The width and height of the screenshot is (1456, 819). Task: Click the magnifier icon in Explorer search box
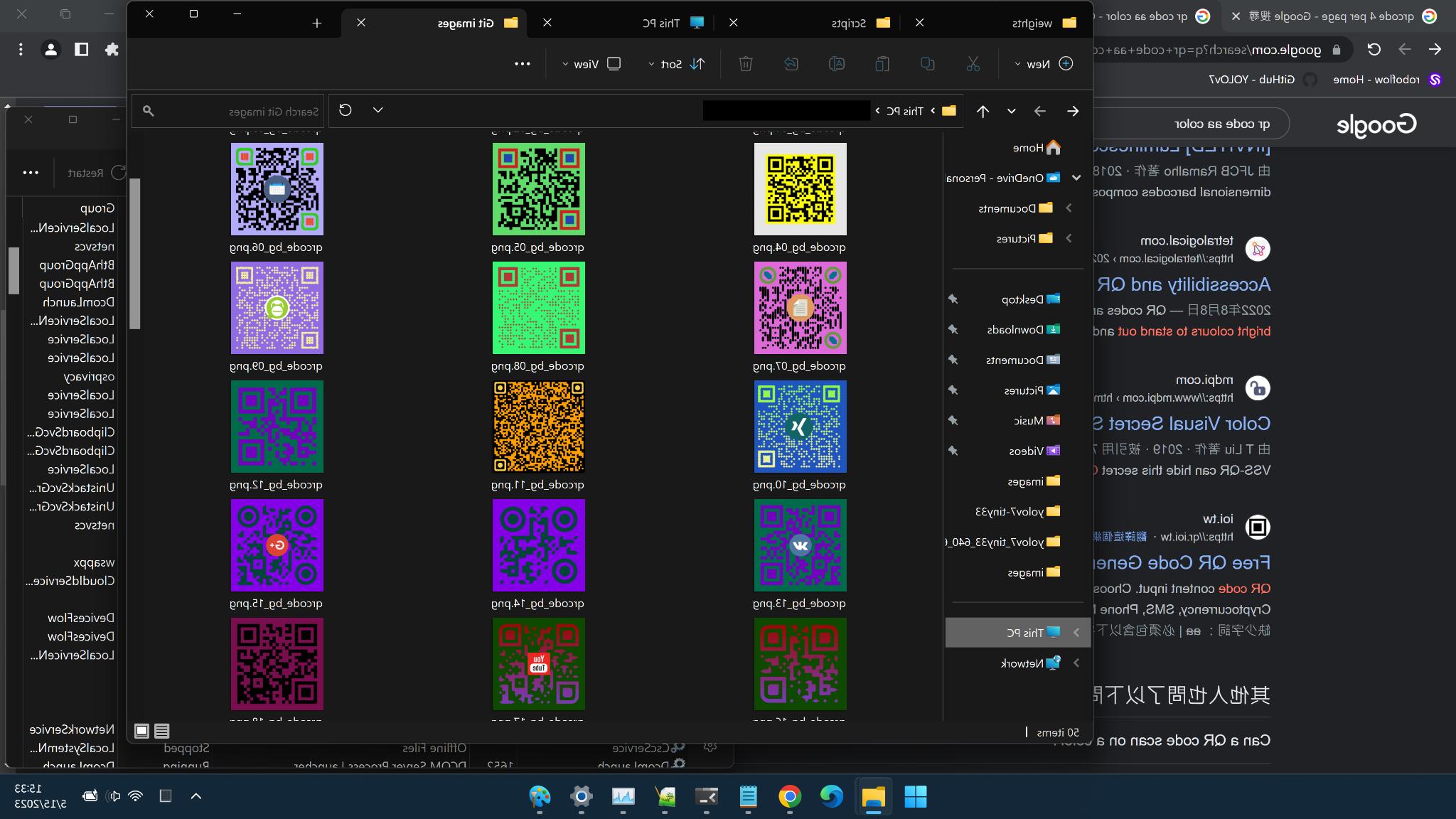(x=148, y=111)
